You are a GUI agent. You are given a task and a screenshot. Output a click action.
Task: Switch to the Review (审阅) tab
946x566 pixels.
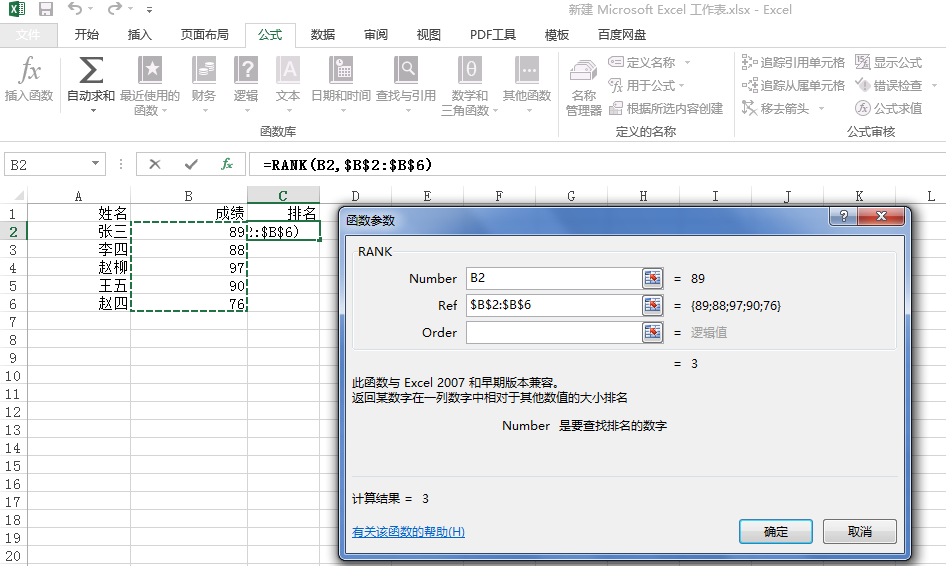click(x=376, y=35)
